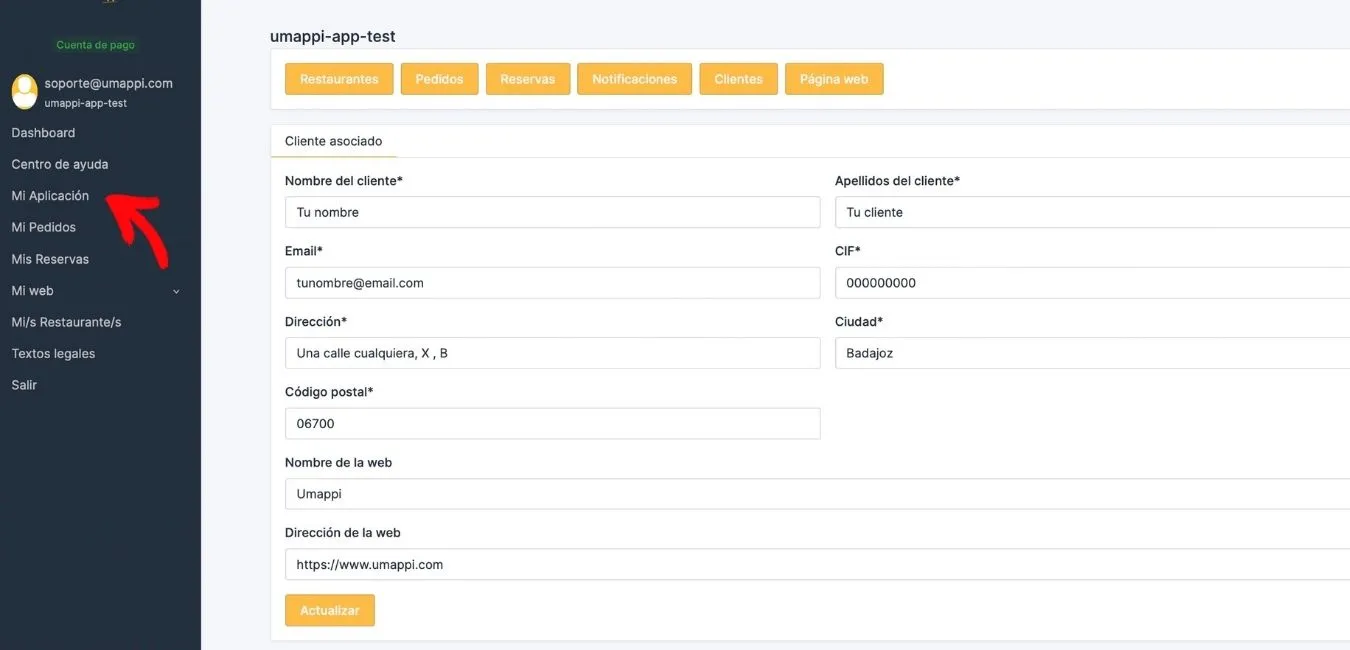Screen dimensions: 1350x650
Task: Click the Email input field
Action: click(552, 283)
